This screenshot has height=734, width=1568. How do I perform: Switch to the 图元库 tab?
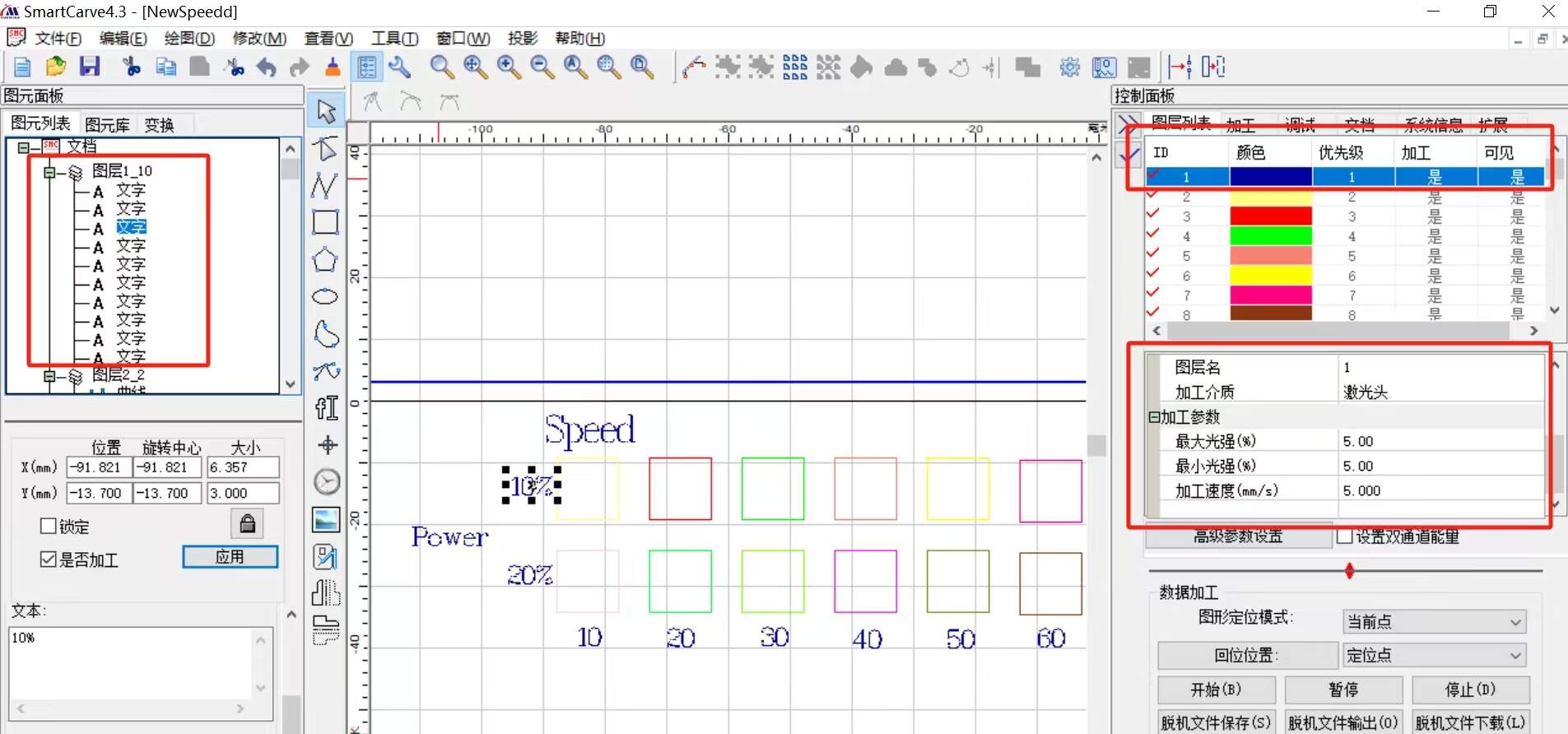coord(107,124)
